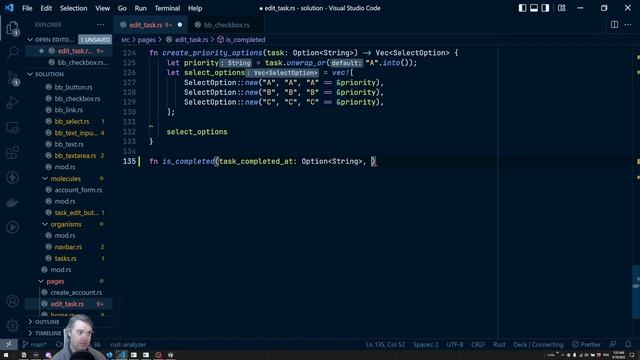This screenshot has width=640, height=360.
Task: Change the UTF-8 file encoding
Action: [x=455, y=344]
